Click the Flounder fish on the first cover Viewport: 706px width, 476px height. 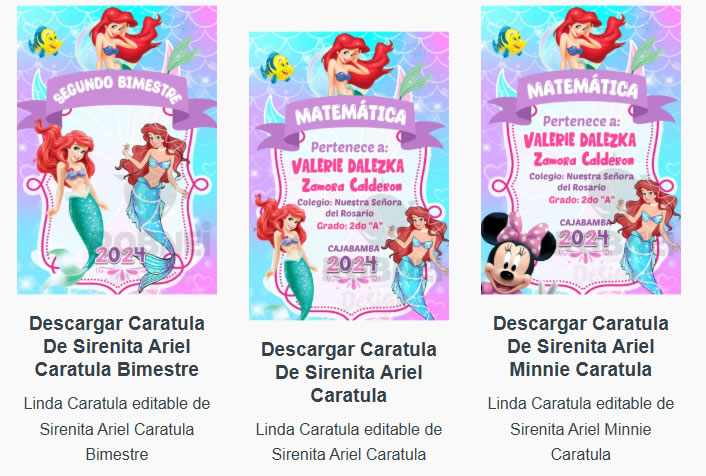45,41
